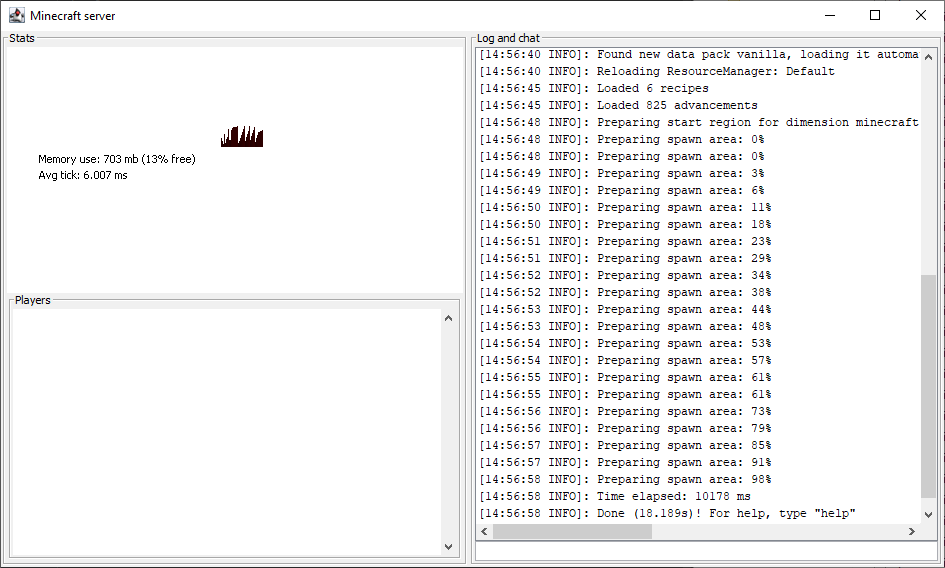Click the 'Avg tick: 6.007 ms' text
945x568 pixels.
click(x=83, y=175)
